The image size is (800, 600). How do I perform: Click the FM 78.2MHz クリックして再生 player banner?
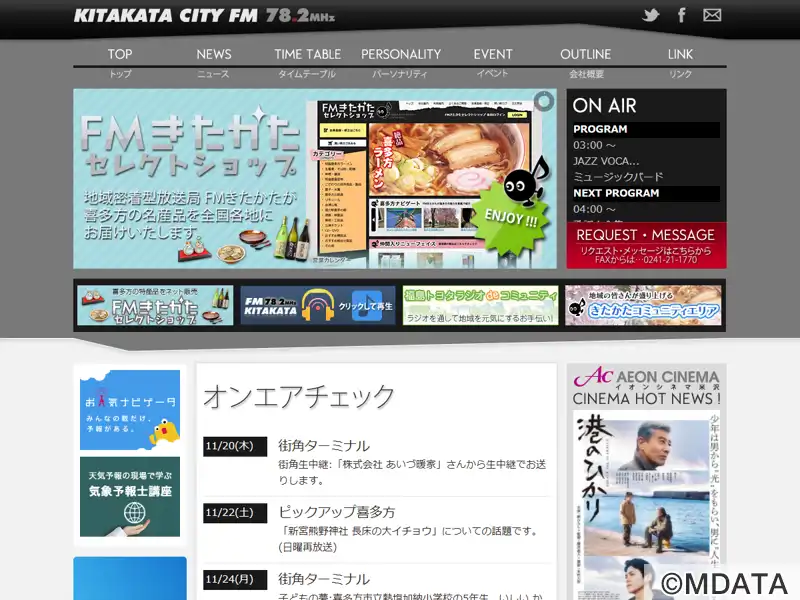(x=318, y=305)
